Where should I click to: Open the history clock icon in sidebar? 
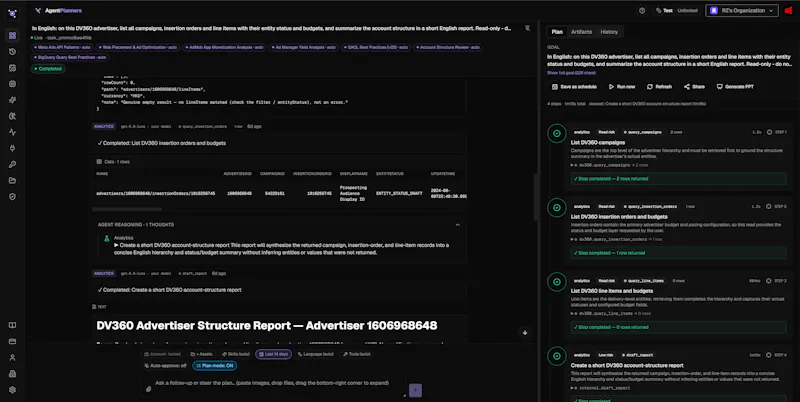[12, 52]
